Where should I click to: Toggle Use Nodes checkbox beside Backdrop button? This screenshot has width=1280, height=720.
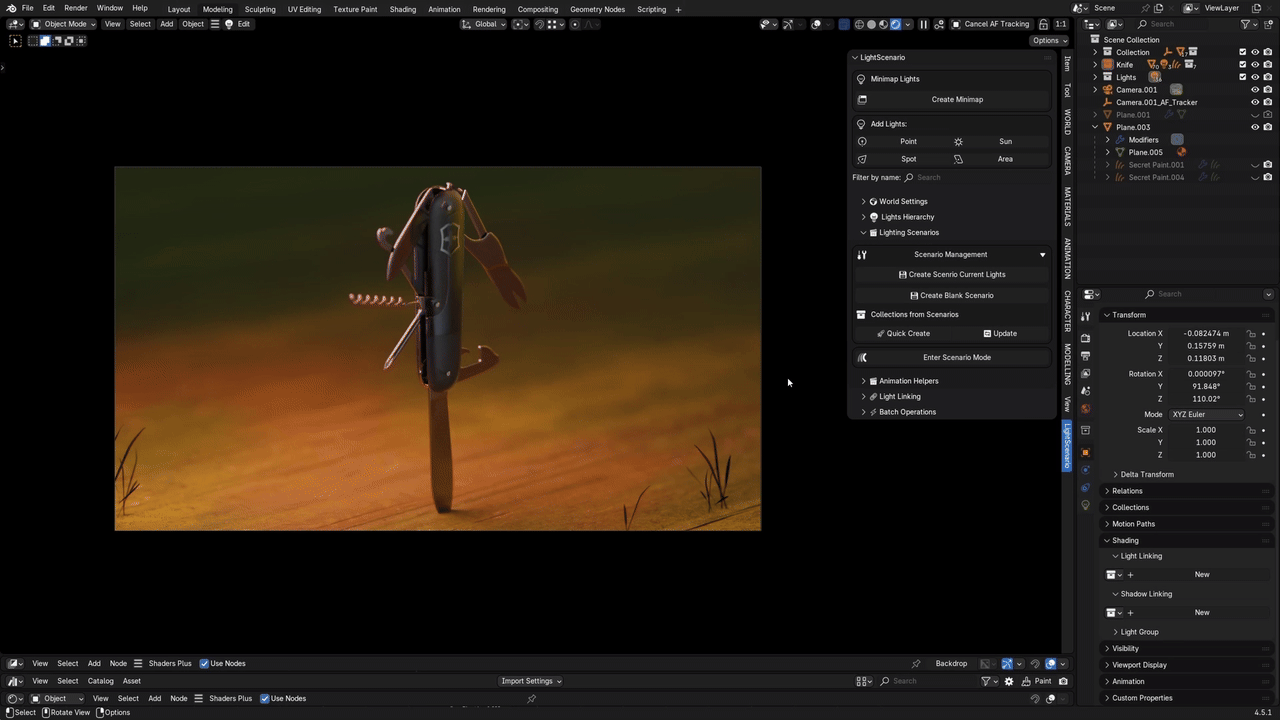(x=205, y=663)
